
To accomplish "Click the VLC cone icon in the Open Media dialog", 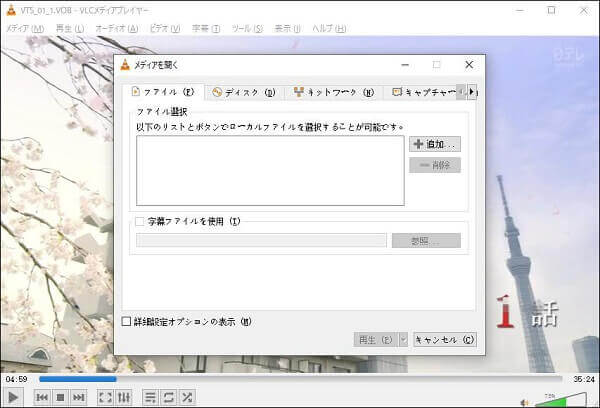I will [125, 65].
